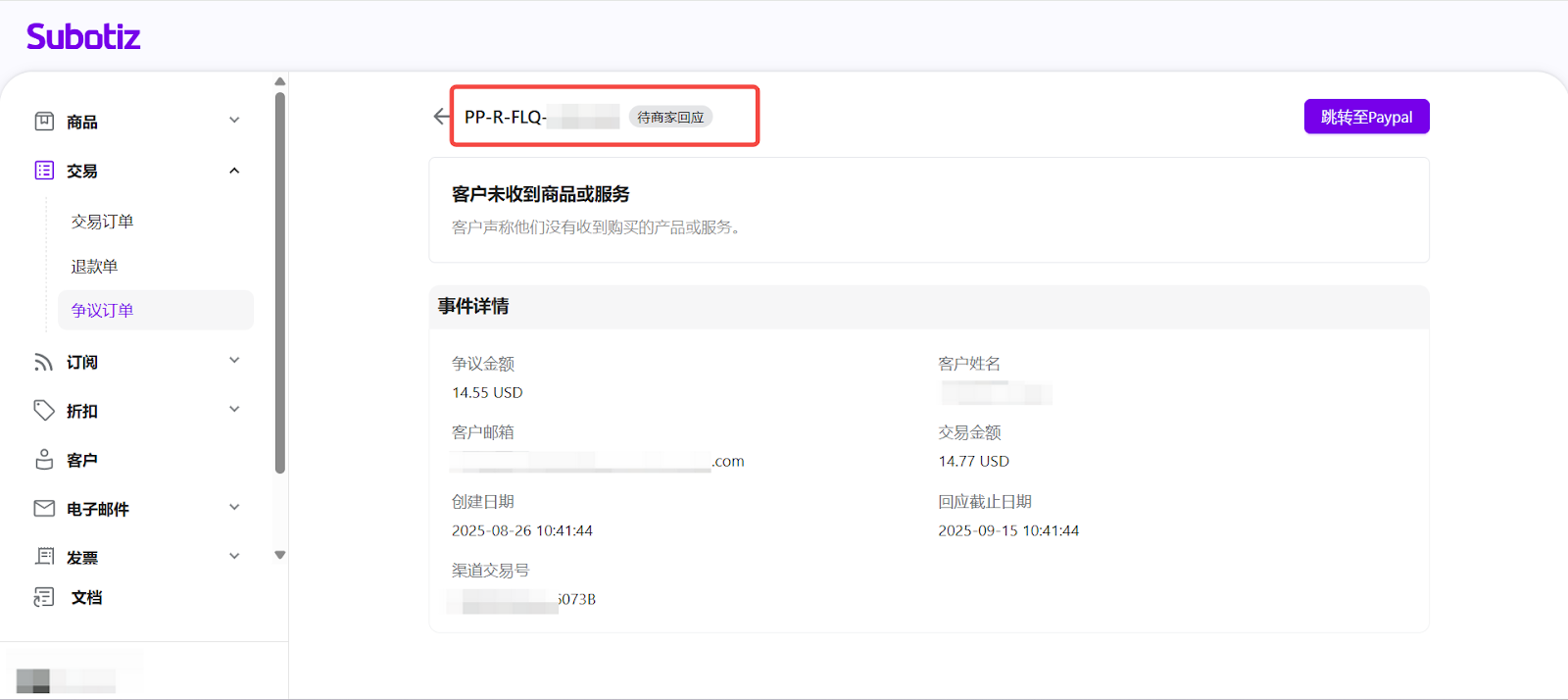Click the 折扣 discount tag icon
The height and width of the screenshot is (700, 1568).
click(44, 411)
